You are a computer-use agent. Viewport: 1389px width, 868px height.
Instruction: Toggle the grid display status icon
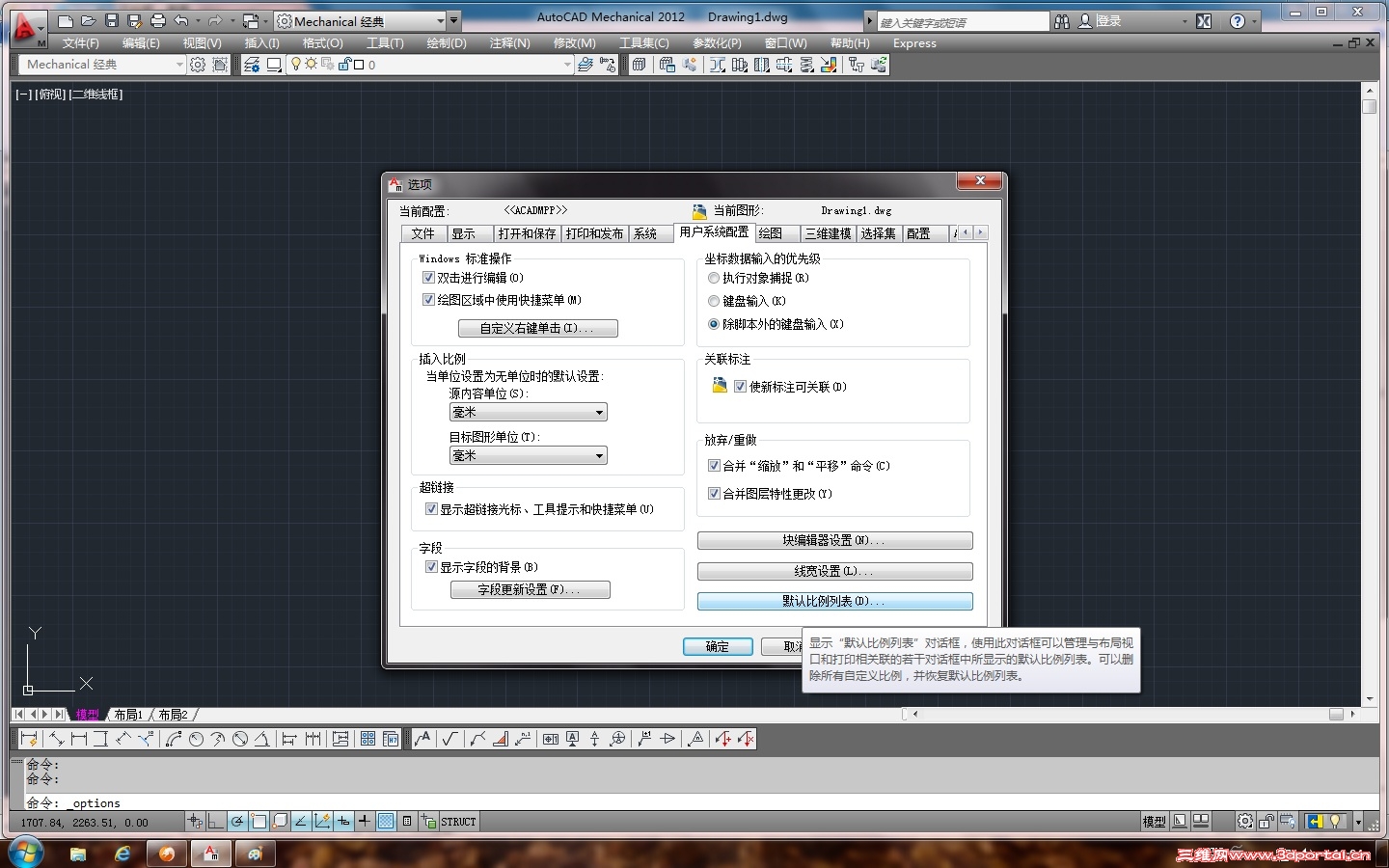387,822
